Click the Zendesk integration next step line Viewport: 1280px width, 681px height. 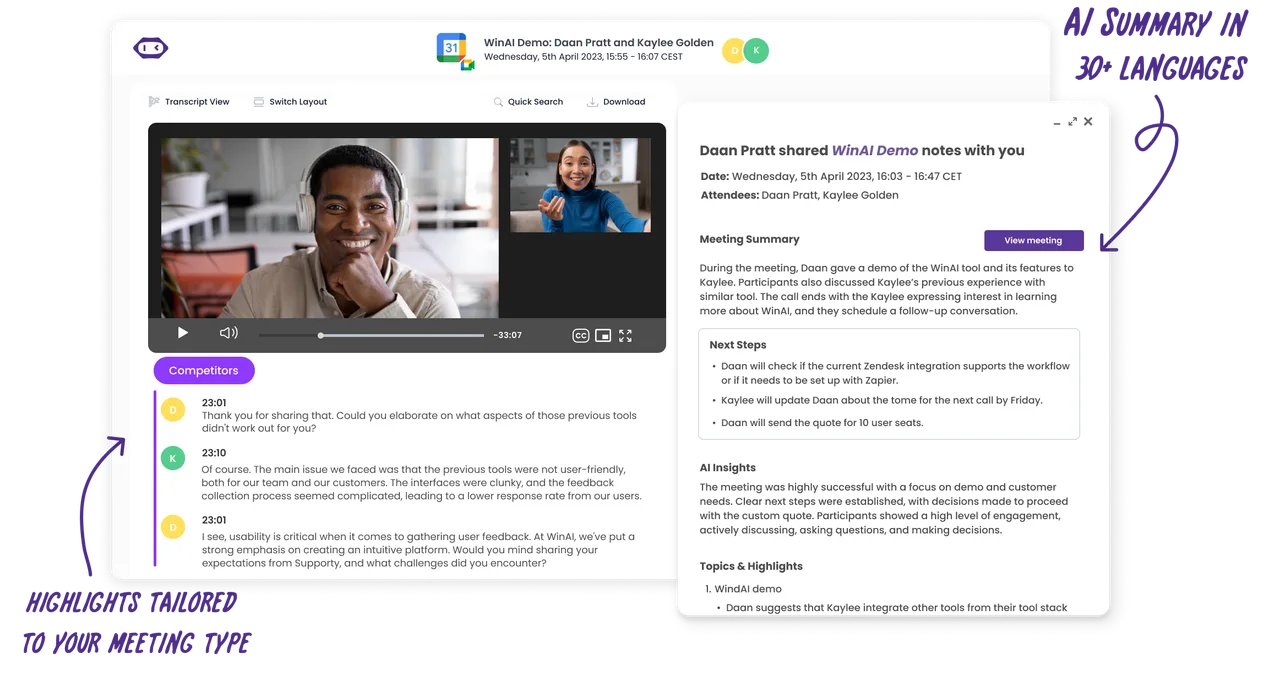tap(895, 373)
